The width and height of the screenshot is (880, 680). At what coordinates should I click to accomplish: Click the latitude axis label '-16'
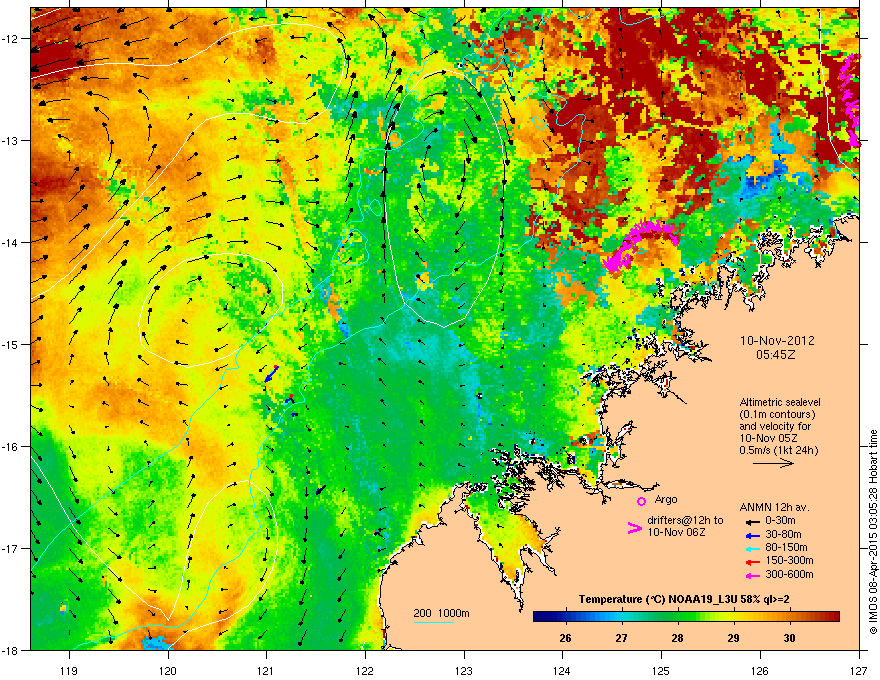[11, 447]
